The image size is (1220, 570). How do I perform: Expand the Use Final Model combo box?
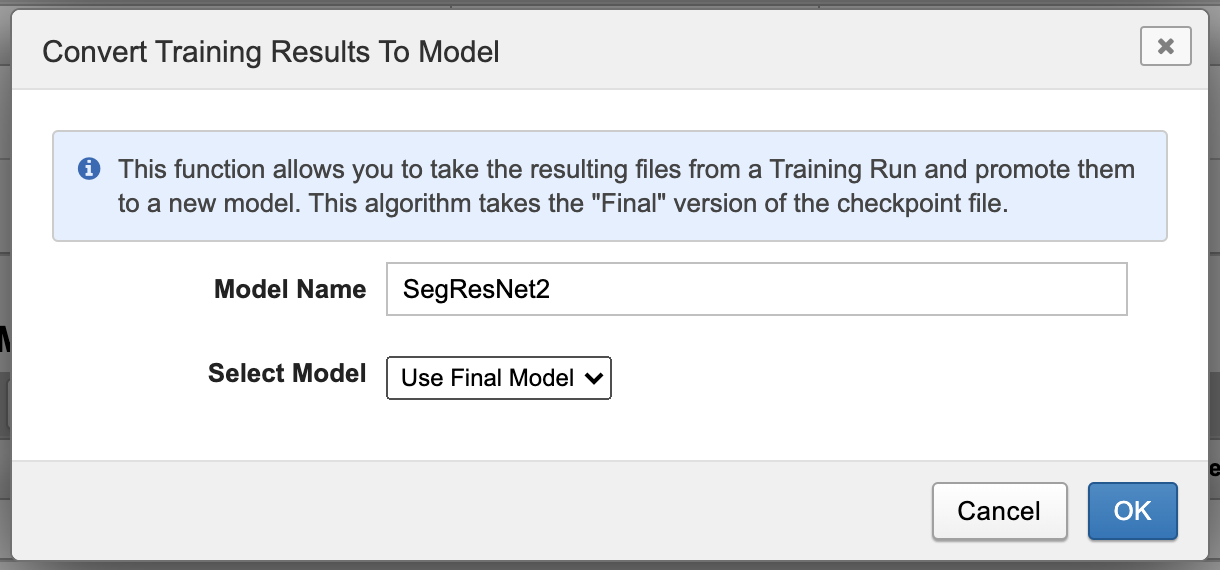click(x=498, y=378)
